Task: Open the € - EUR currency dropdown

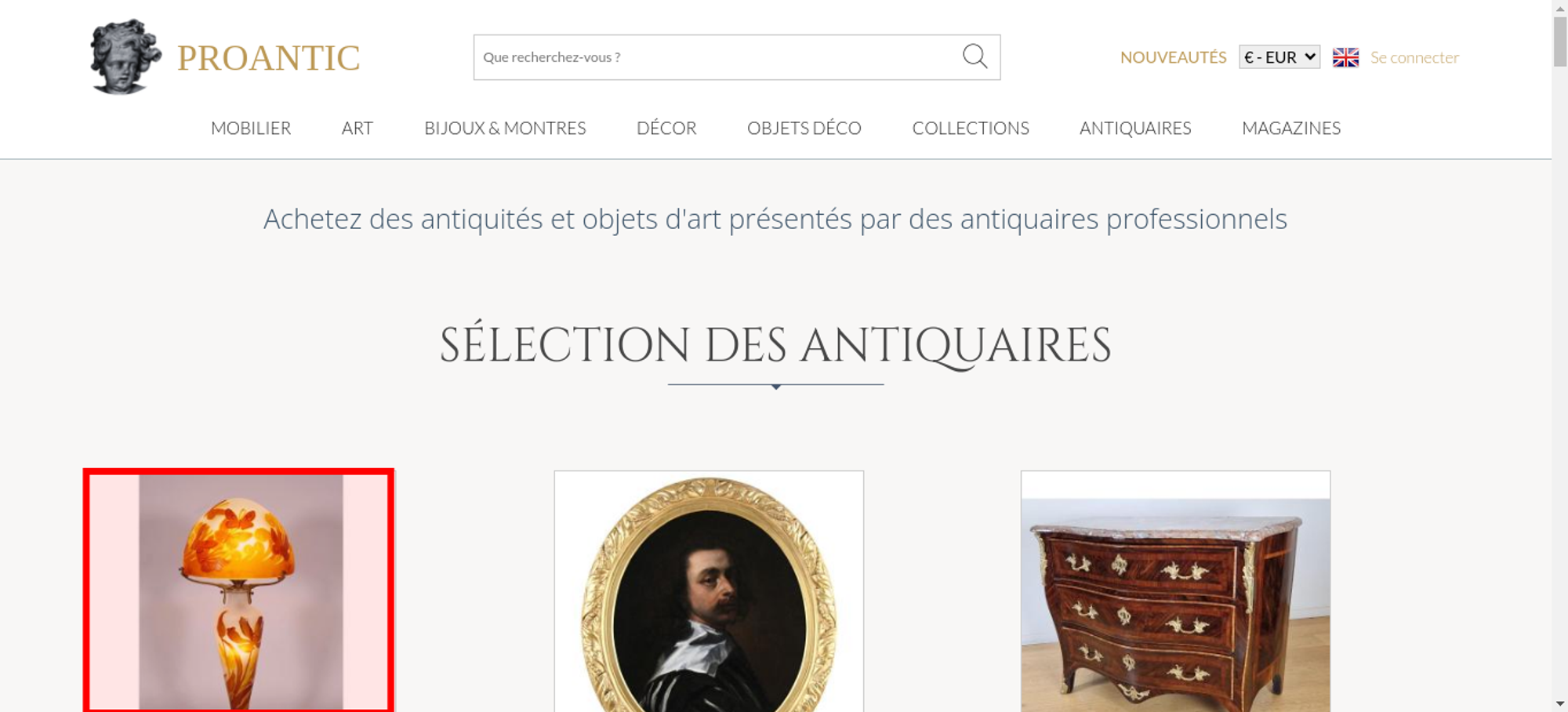Action: pos(1279,57)
